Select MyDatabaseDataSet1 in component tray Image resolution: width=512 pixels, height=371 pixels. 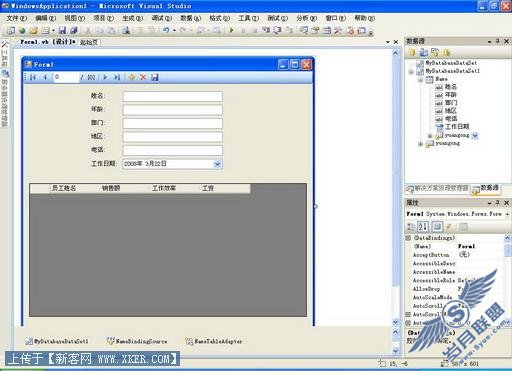tap(57, 341)
